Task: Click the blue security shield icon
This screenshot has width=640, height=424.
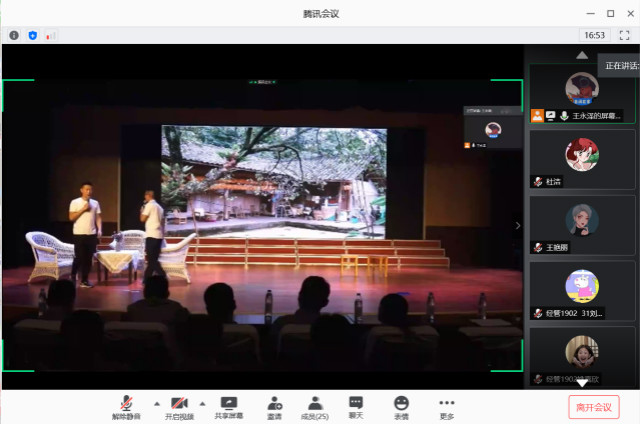Action: point(33,36)
